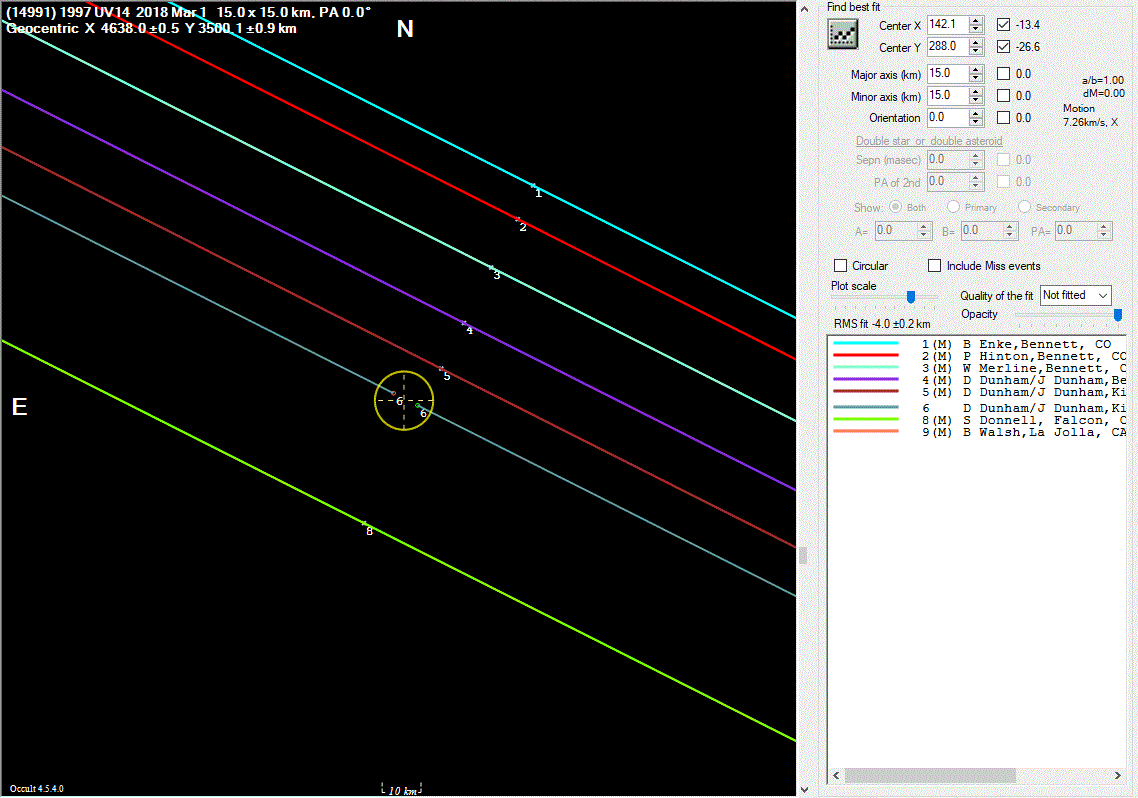
Task: Enable the Major axis fit checkbox
Action: 1004,74
